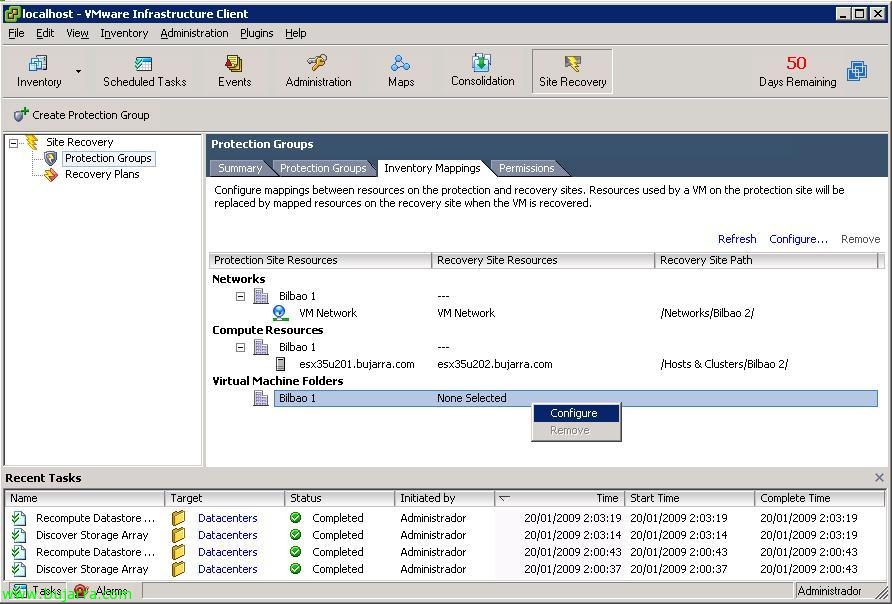Sort by Recovery Site Resources column
Screen dimensions: 892x604
[543, 260]
